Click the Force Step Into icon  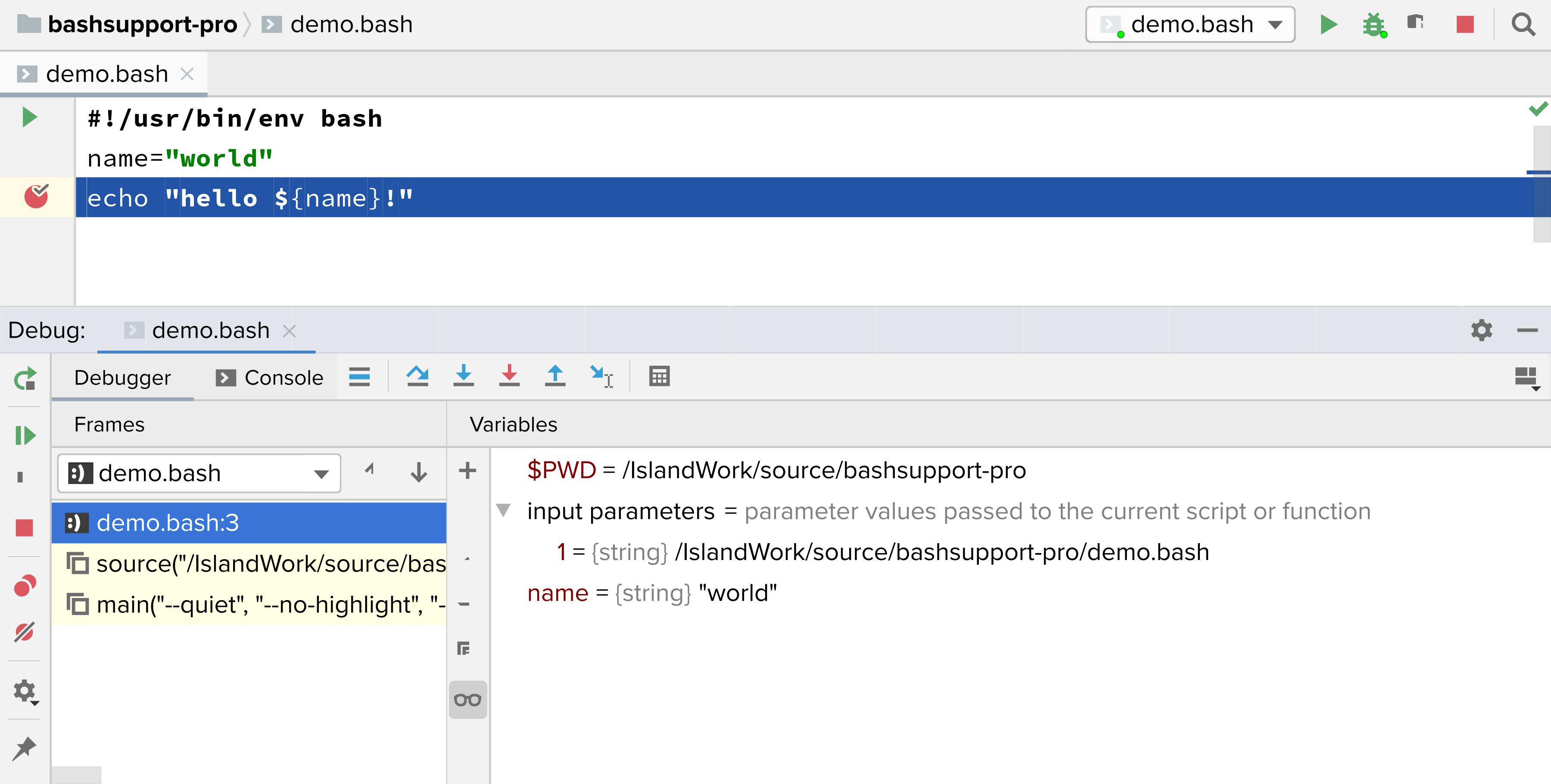coord(509,376)
